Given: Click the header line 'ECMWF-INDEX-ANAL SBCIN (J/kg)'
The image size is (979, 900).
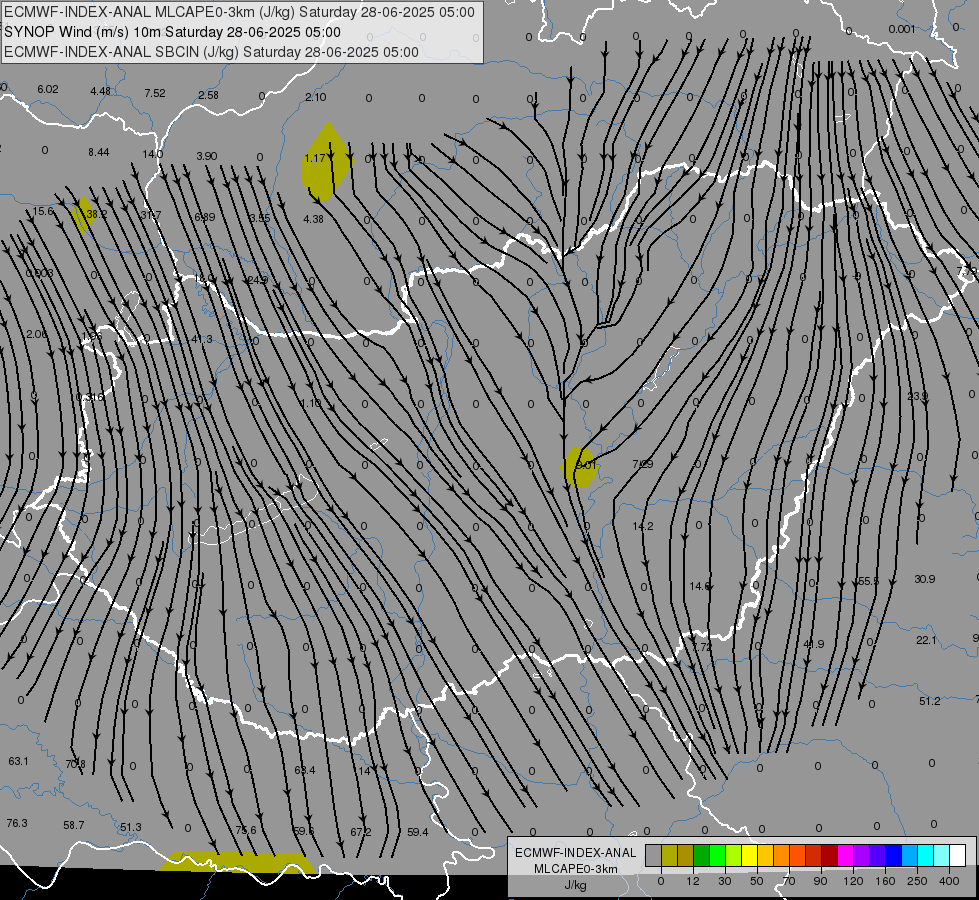Looking at the screenshot, I should click(x=122, y=52).
